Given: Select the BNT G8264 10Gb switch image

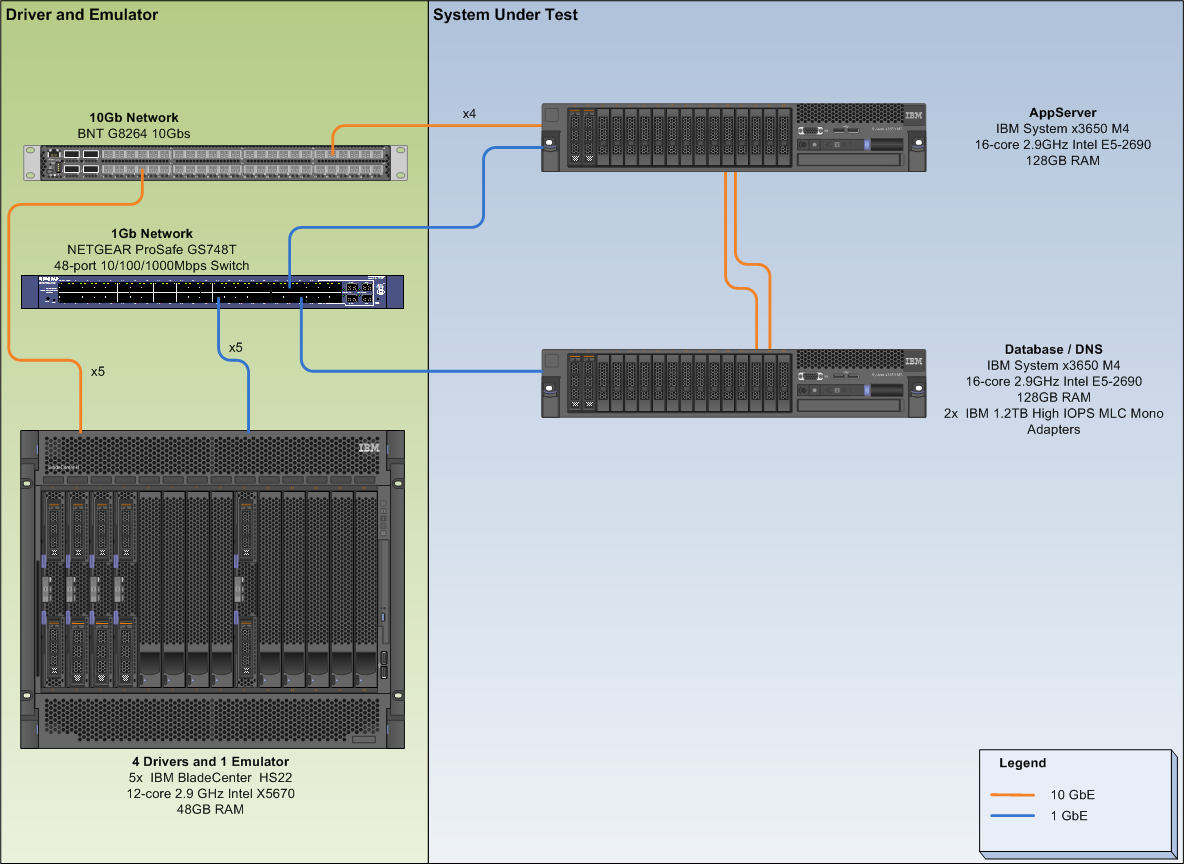Looking at the screenshot, I should tap(215, 163).
